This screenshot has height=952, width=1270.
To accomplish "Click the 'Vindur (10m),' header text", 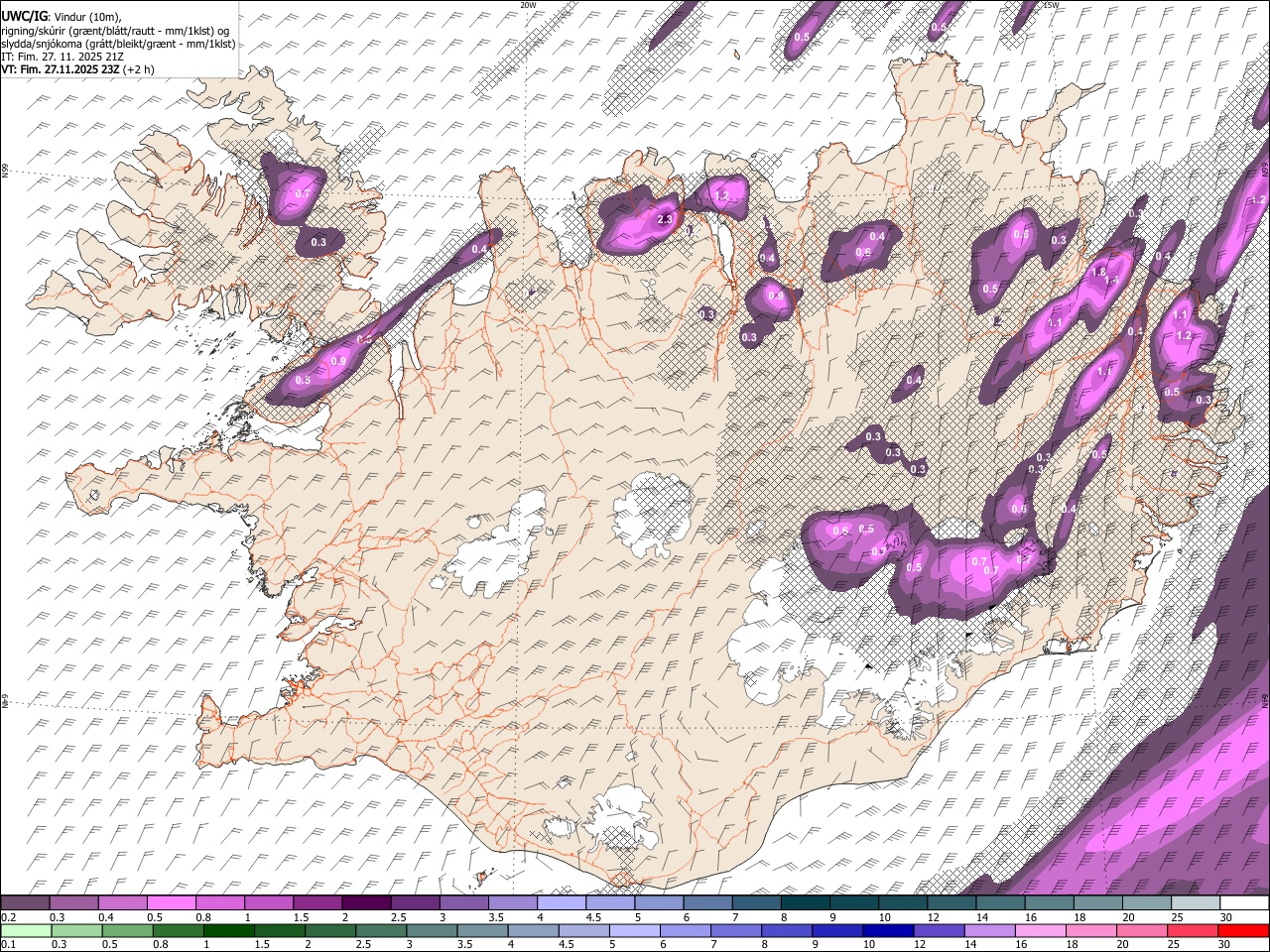I will click(87, 16).
